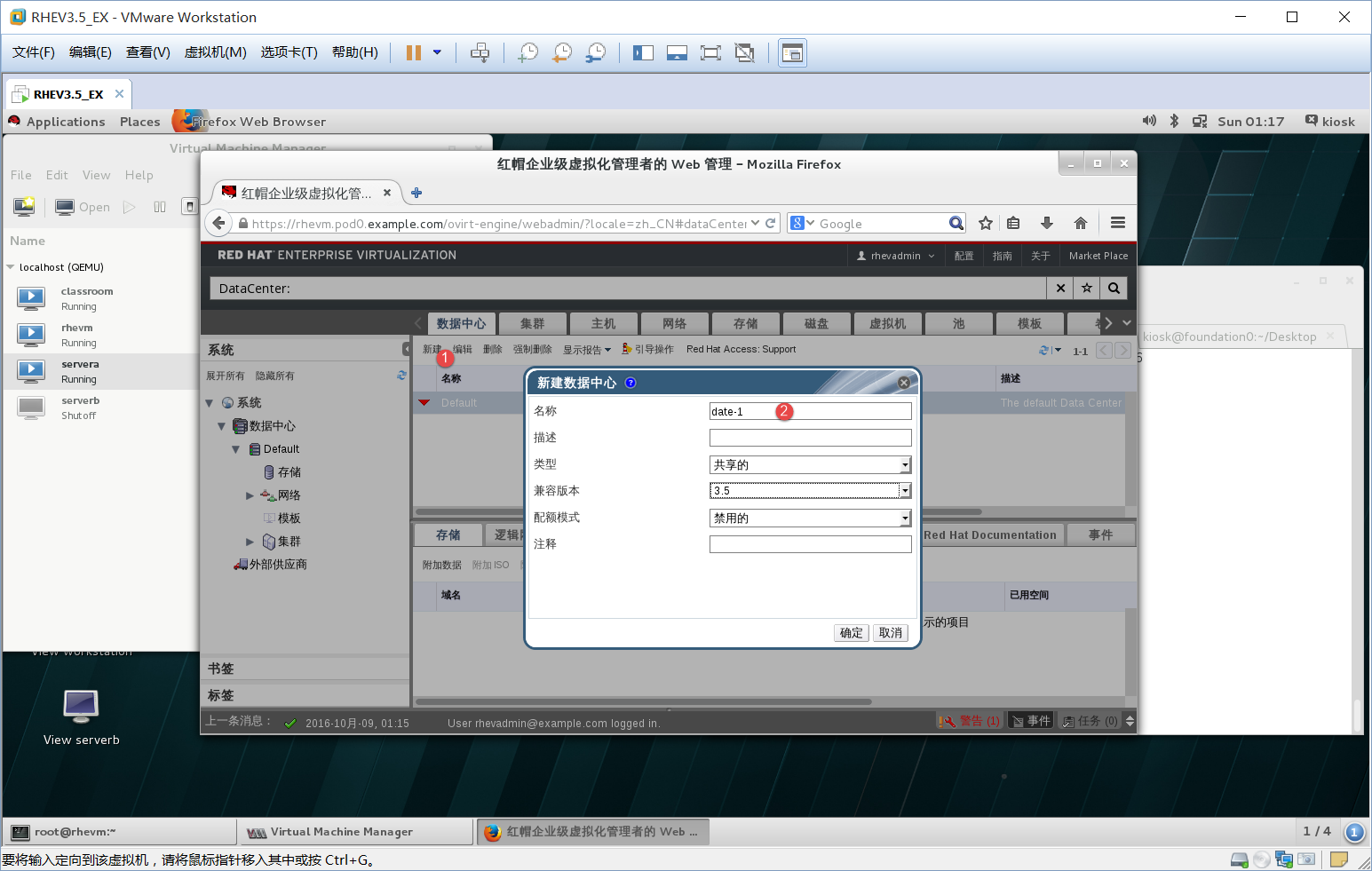Switch to 模板 tab

(1029, 323)
